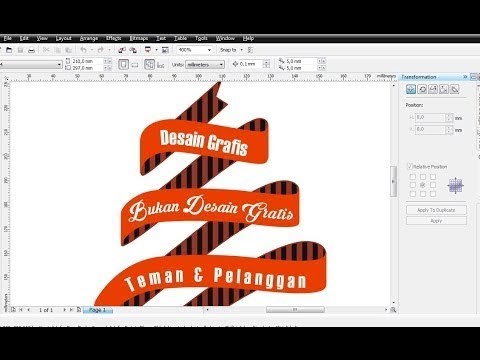
Task: Toggle the Relative Position checkbox
Action: (x=410, y=166)
